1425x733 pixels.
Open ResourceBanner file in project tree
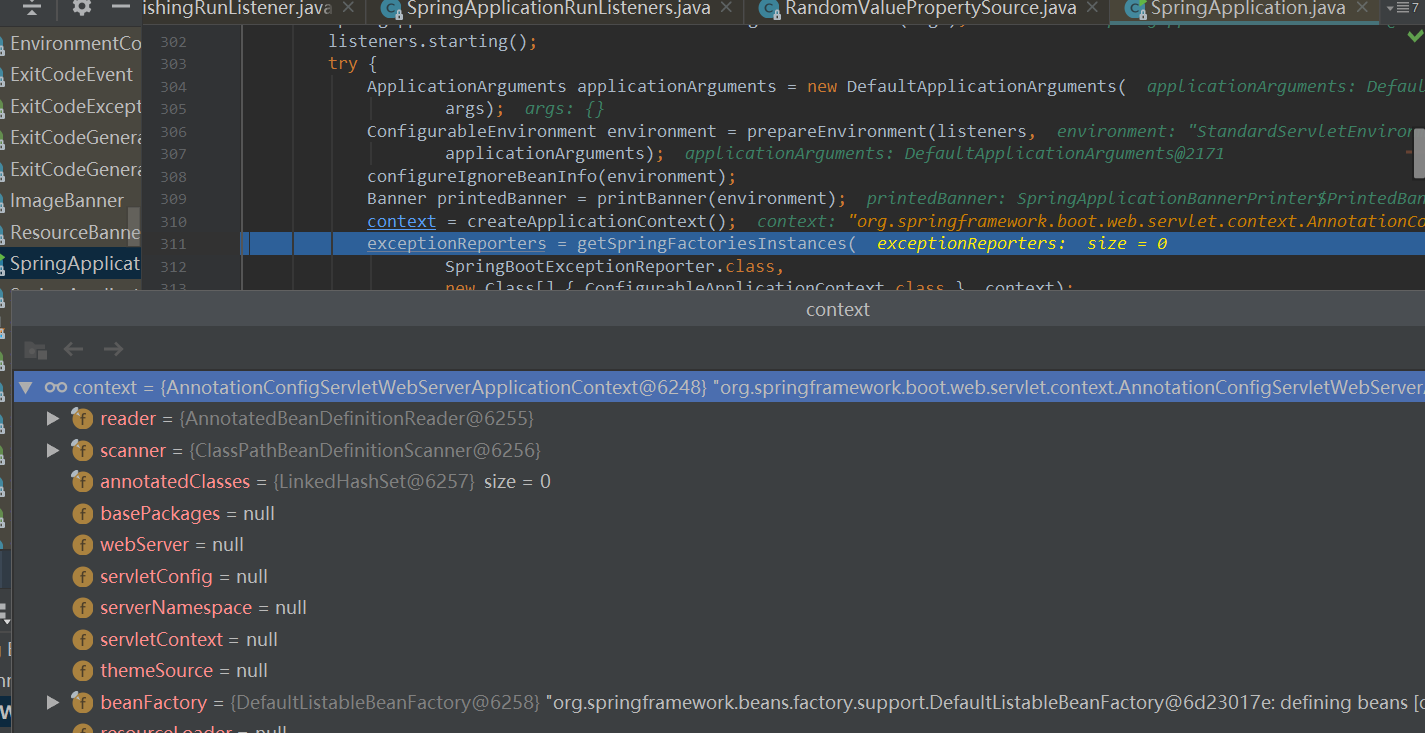(x=75, y=233)
